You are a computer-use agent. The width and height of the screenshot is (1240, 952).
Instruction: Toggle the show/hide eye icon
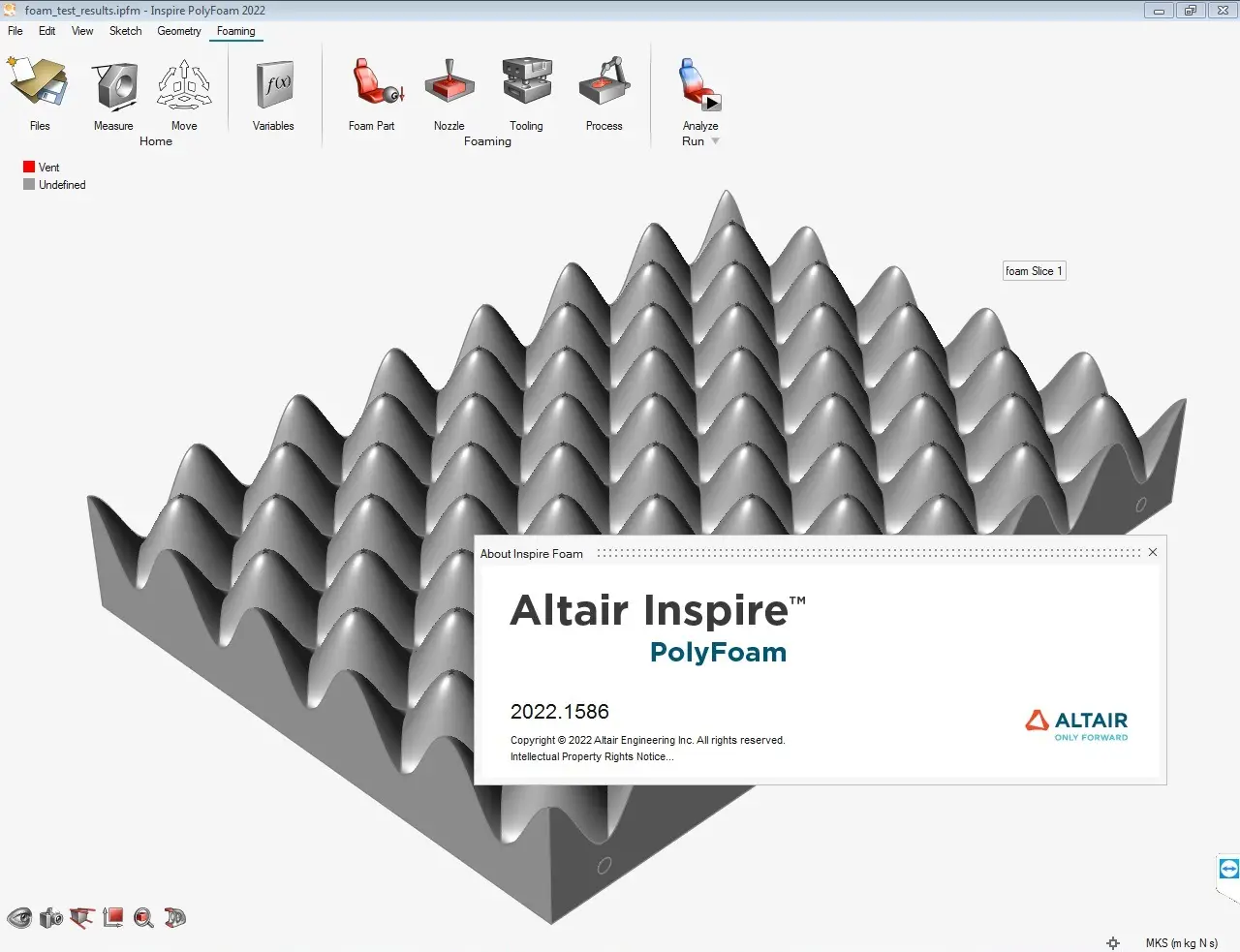[x=19, y=917]
